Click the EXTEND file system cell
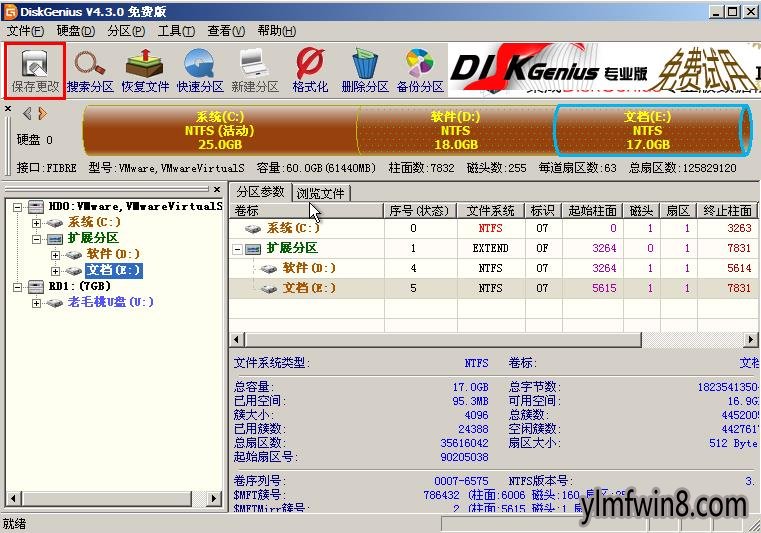Screen dimensions: 761x533 491,249
